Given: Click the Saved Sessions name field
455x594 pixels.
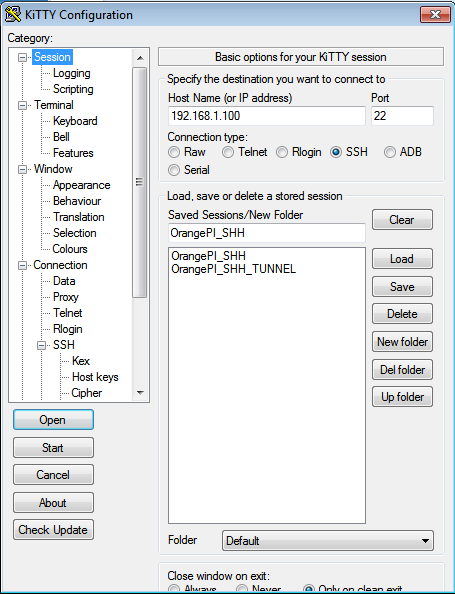Looking at the screenshot, I should pos(267,233).
